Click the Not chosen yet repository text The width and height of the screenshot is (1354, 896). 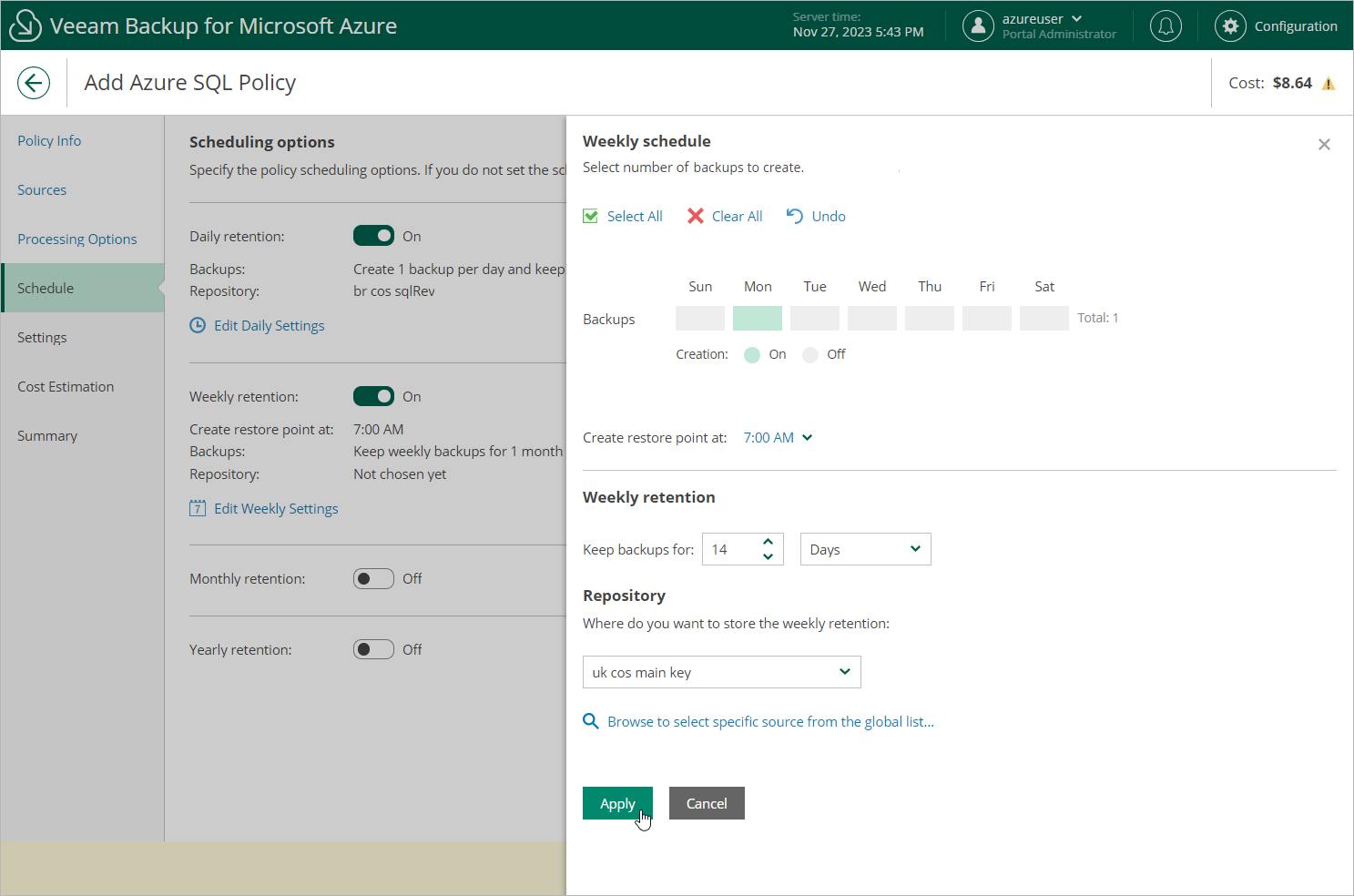click(x=400, y=473)
